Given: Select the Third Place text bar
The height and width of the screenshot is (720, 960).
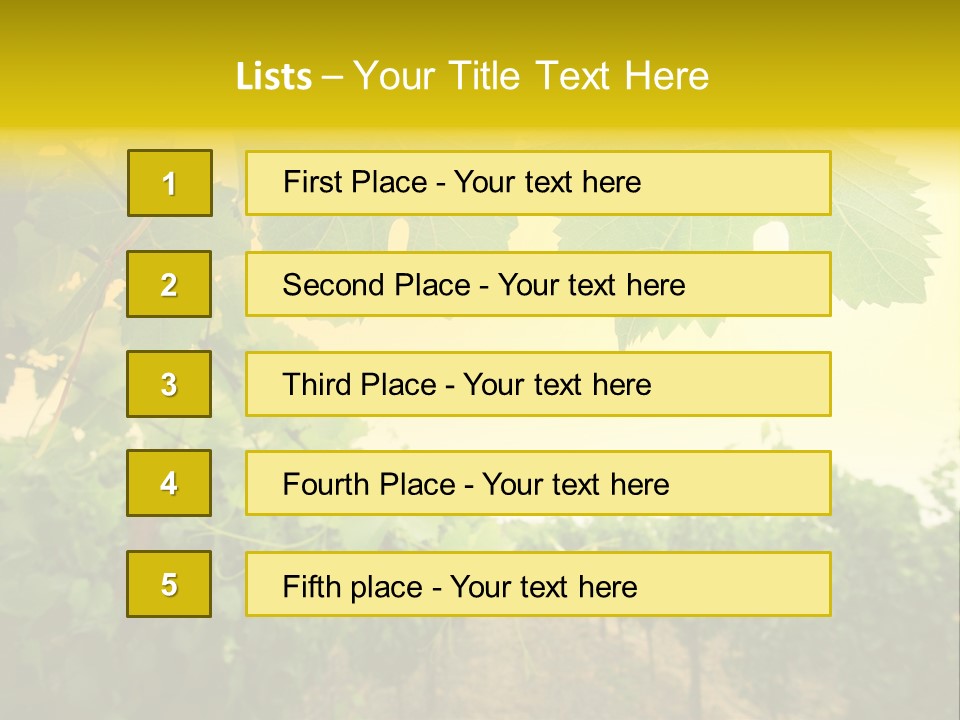Looking at the screenshot, I should (538, 384).
